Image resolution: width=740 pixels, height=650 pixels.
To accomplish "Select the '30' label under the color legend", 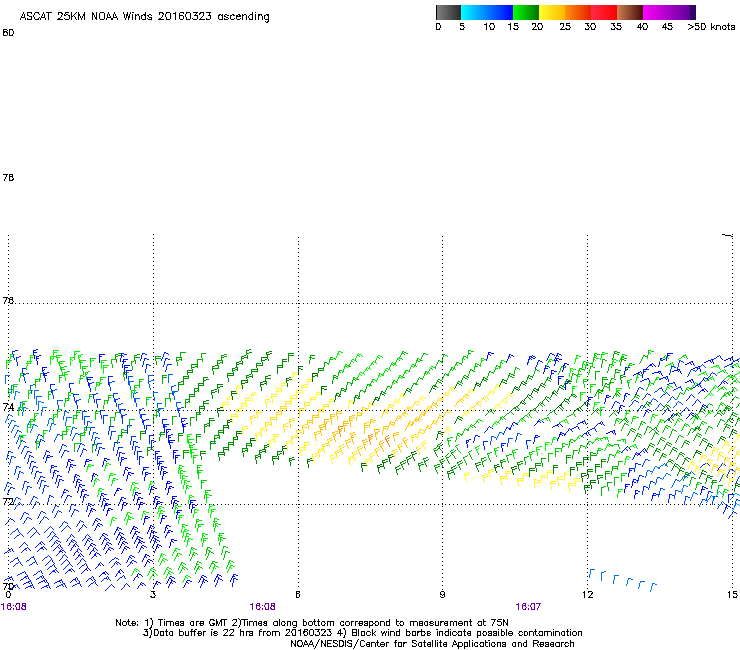I will point(590,27).
